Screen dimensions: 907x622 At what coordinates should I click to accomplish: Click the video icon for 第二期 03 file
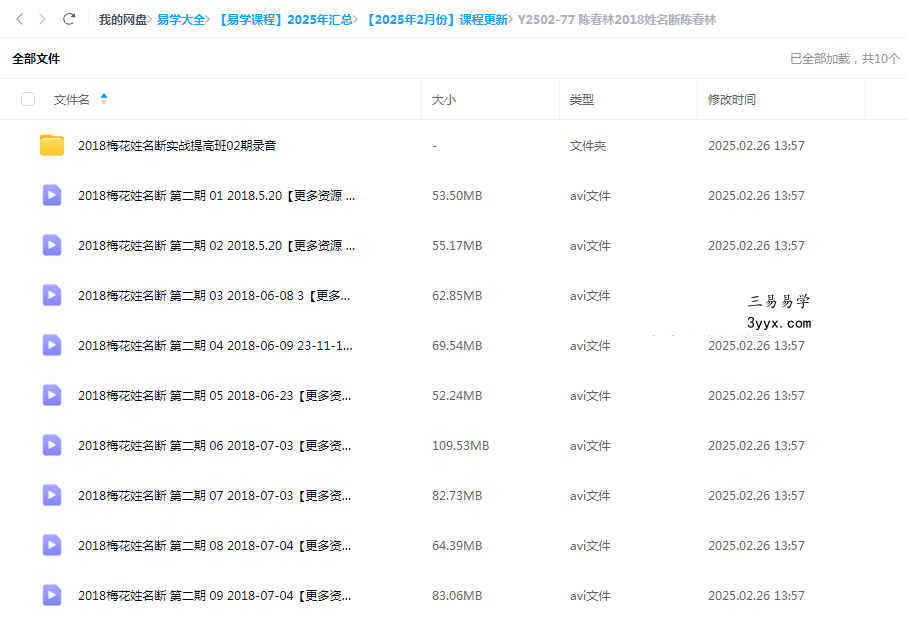[52, 296]
